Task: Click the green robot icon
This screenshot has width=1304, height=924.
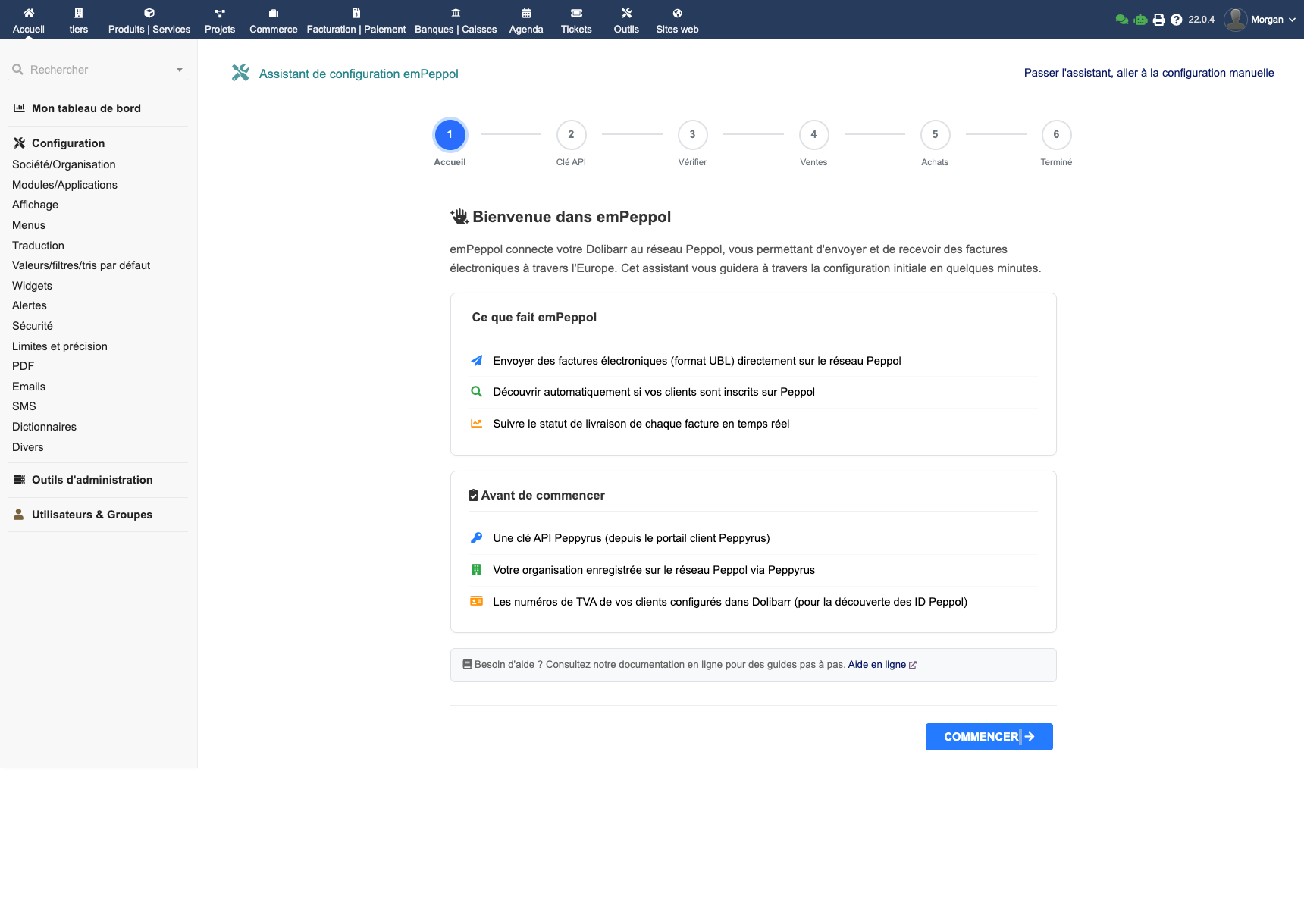Action: pos(1140,20)
